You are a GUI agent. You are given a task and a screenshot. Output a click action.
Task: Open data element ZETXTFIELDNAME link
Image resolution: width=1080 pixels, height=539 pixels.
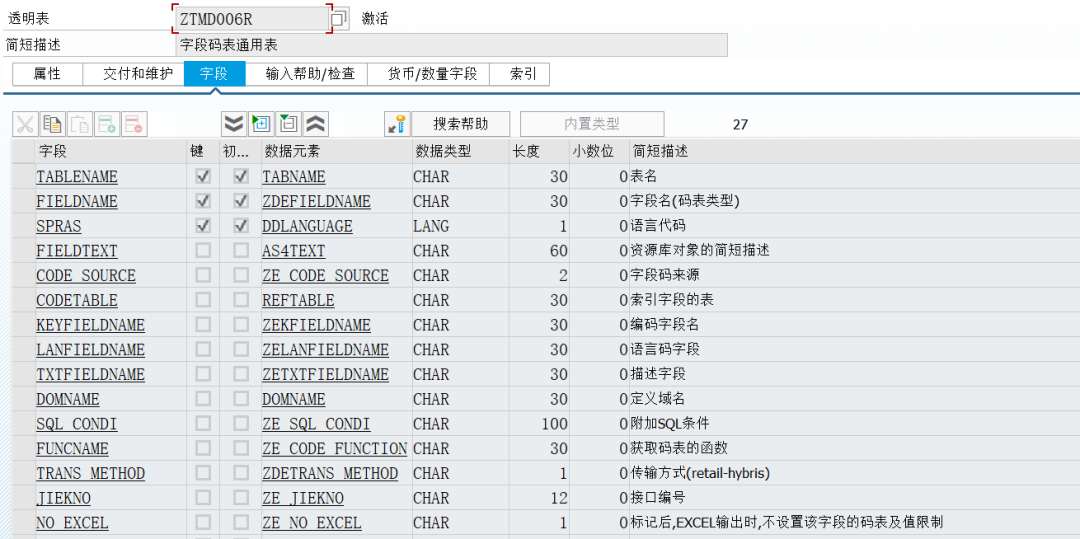point(325,374)
